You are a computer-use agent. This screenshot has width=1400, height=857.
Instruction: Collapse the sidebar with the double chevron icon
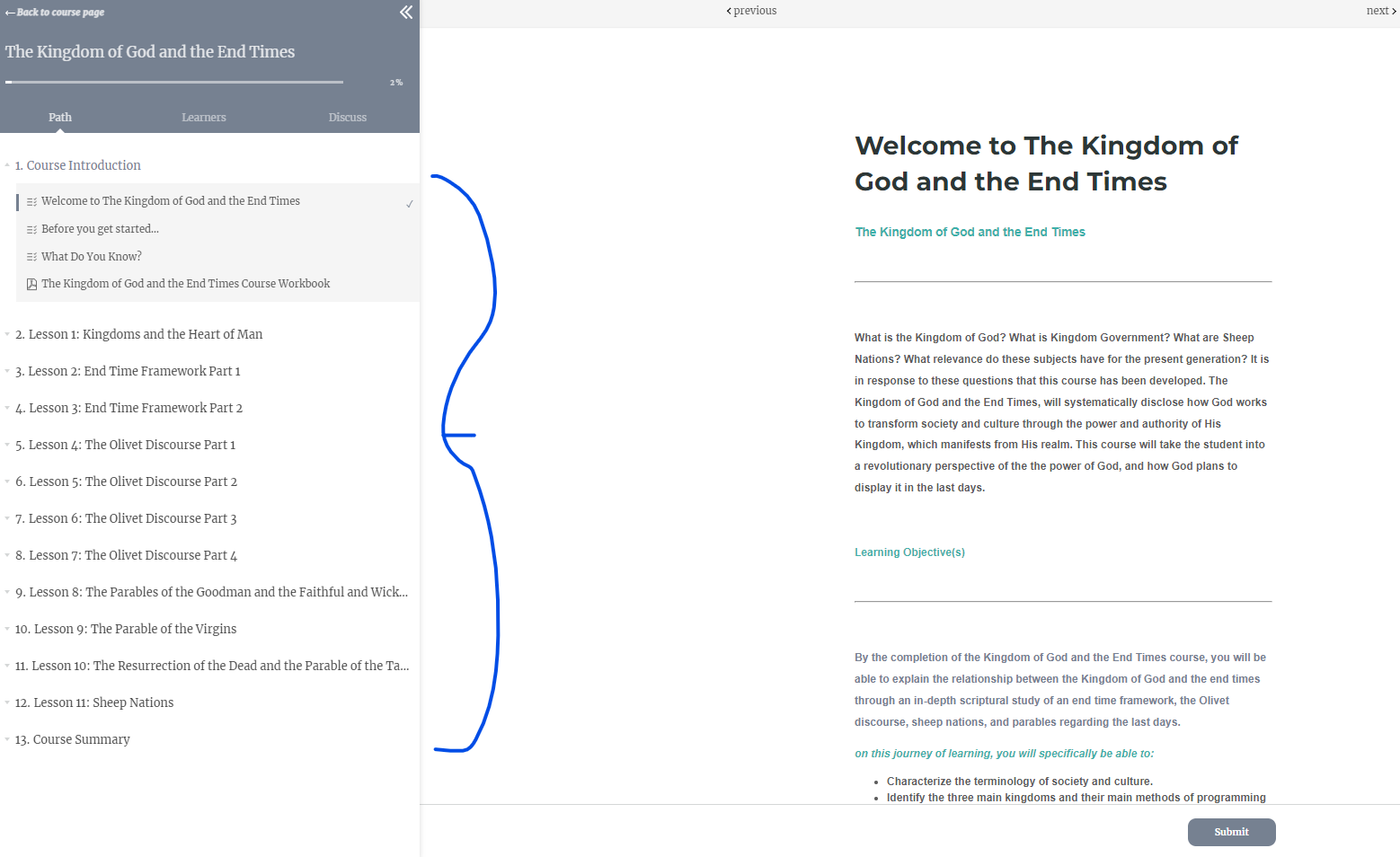tap(406, 12)
